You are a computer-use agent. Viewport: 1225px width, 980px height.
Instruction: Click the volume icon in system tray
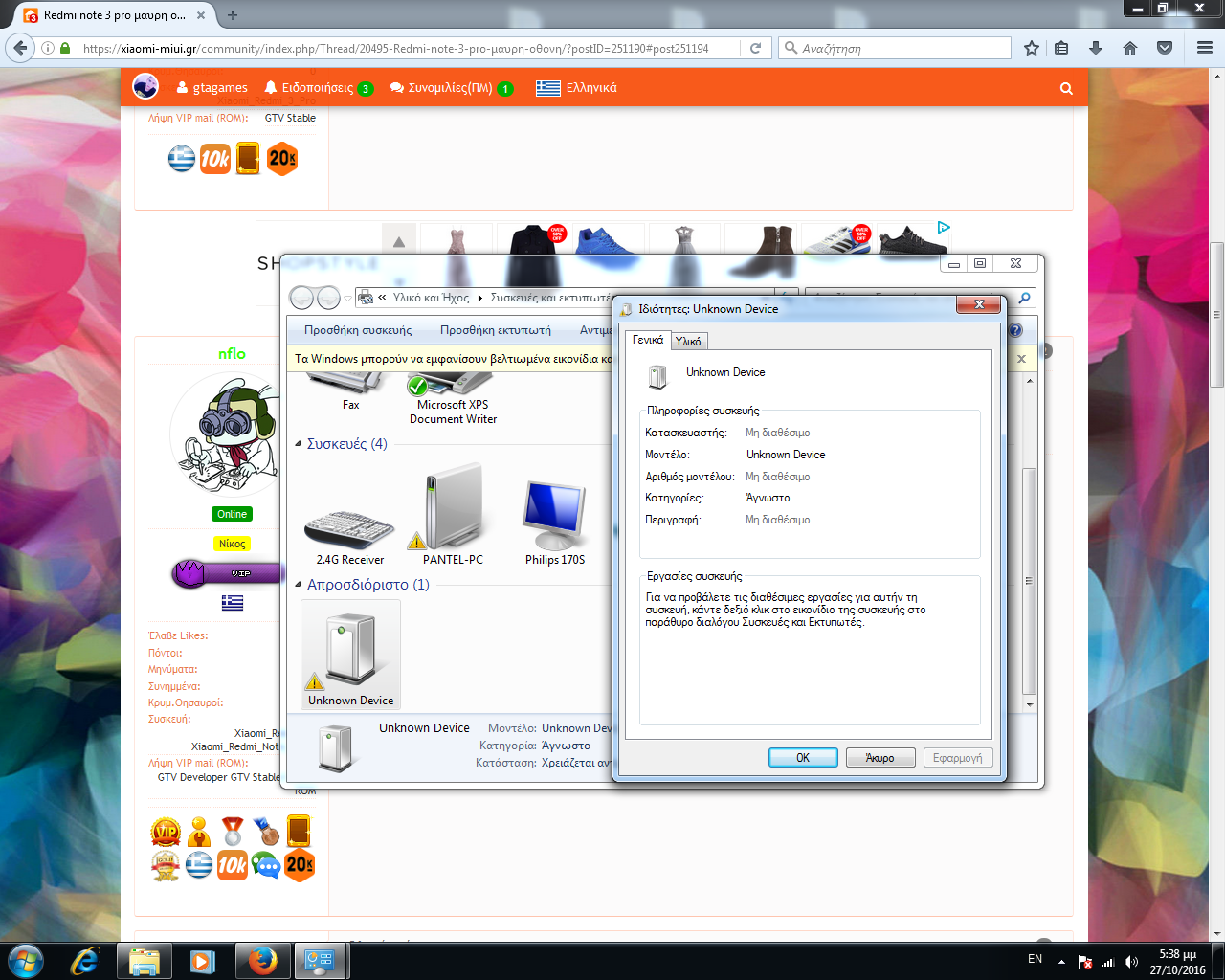pos(1131,962)
